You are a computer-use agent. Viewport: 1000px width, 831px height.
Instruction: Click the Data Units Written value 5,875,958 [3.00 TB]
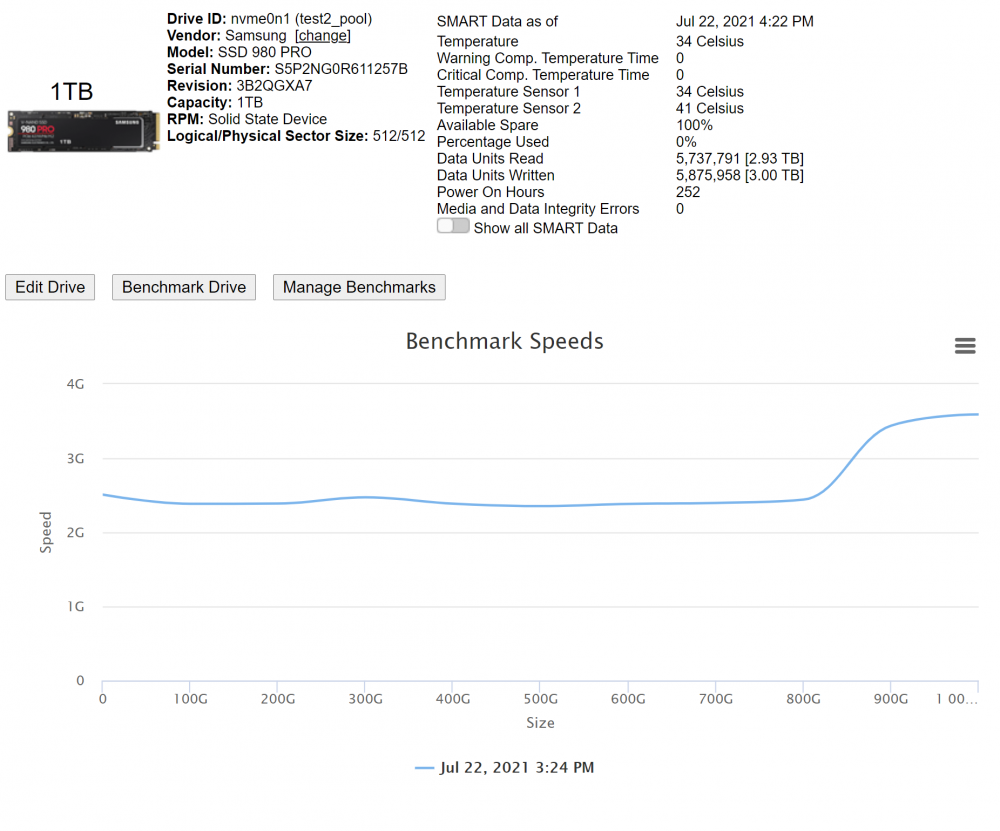739,175
